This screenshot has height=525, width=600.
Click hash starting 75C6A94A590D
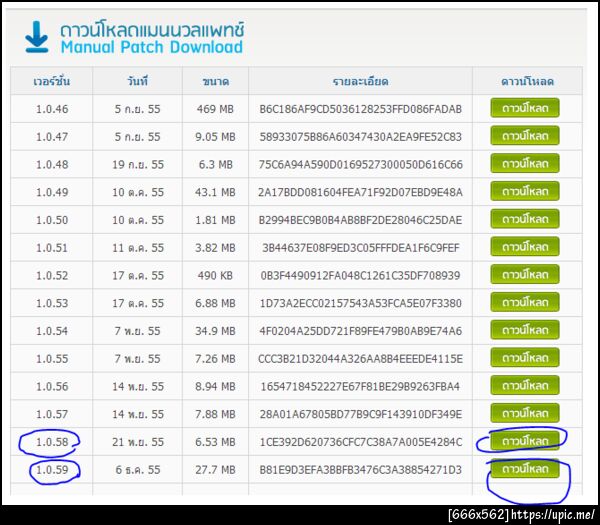click(x=360, y=165)
